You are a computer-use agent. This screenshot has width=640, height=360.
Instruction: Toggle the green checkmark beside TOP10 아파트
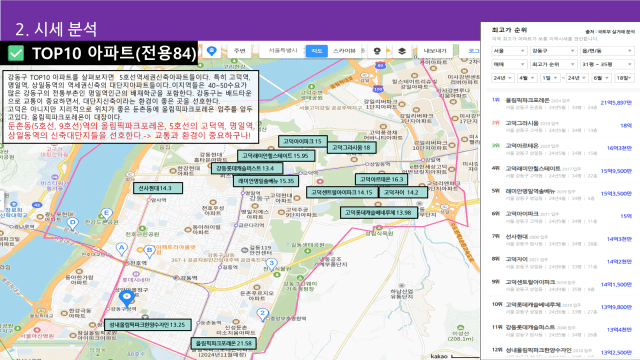pos(16,53)
